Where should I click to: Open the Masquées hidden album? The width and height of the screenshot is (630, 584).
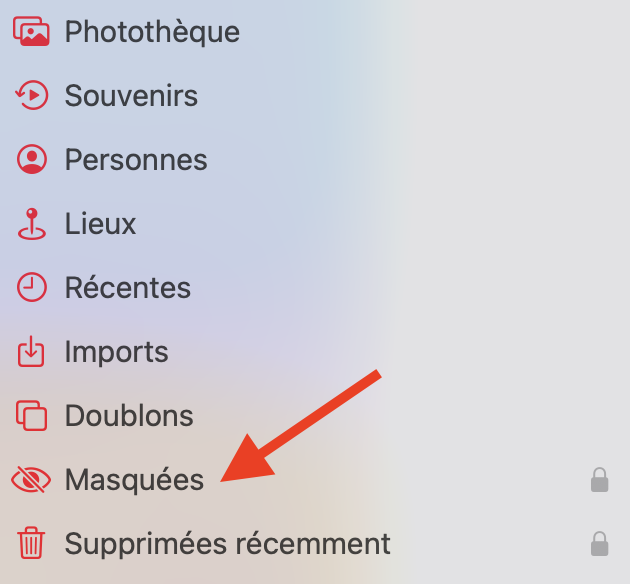[x=134, y=480]
